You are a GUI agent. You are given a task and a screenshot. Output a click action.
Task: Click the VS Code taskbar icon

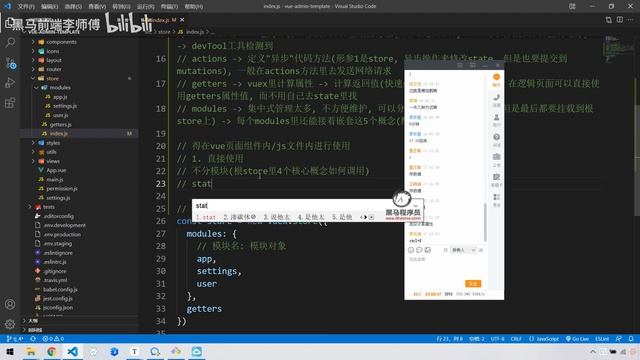pos(72,351)
